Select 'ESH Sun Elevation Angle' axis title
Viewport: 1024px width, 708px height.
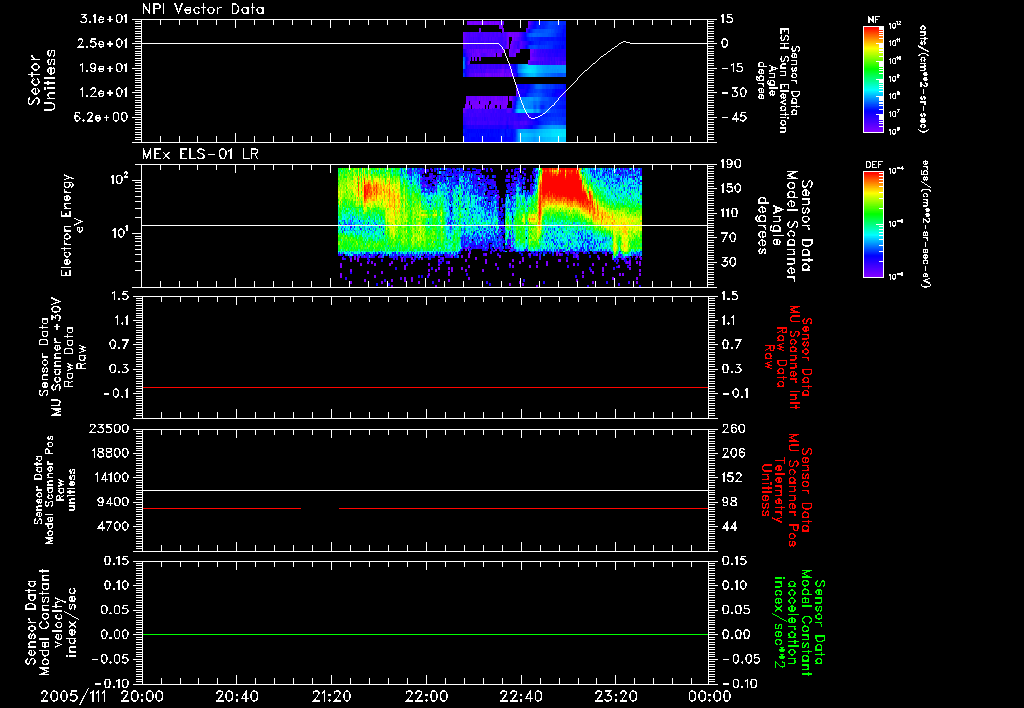coord(780,80)
